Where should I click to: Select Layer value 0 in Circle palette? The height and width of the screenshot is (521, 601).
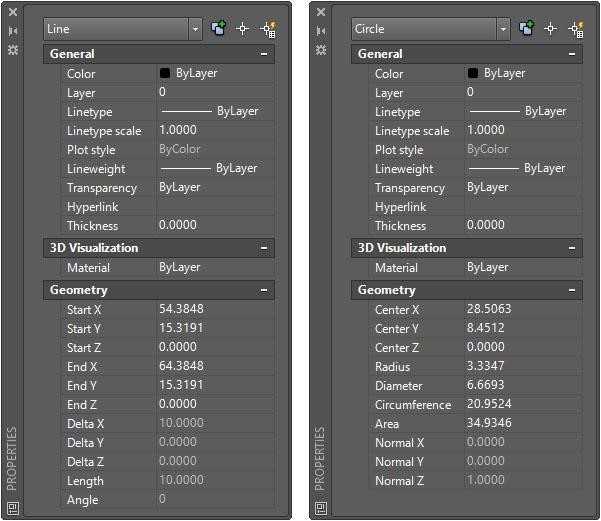524,92
